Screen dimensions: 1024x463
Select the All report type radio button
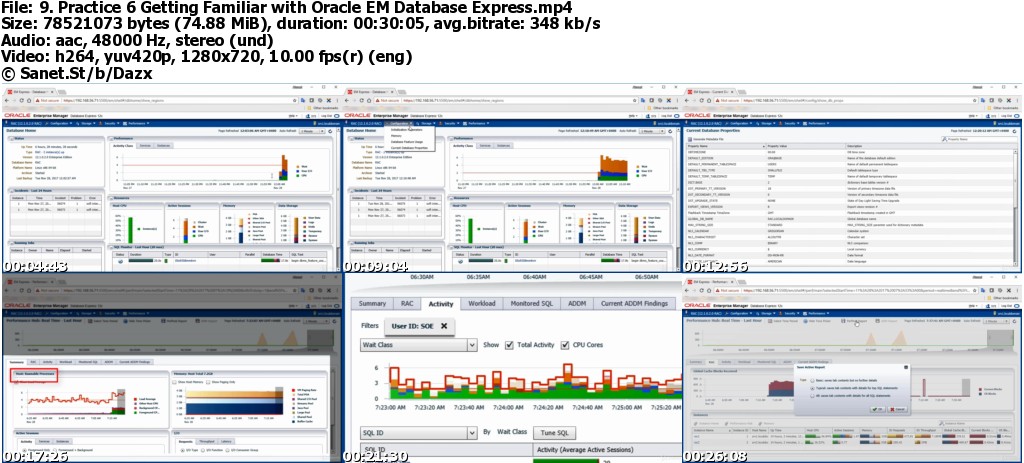click(x=812, y=396)
